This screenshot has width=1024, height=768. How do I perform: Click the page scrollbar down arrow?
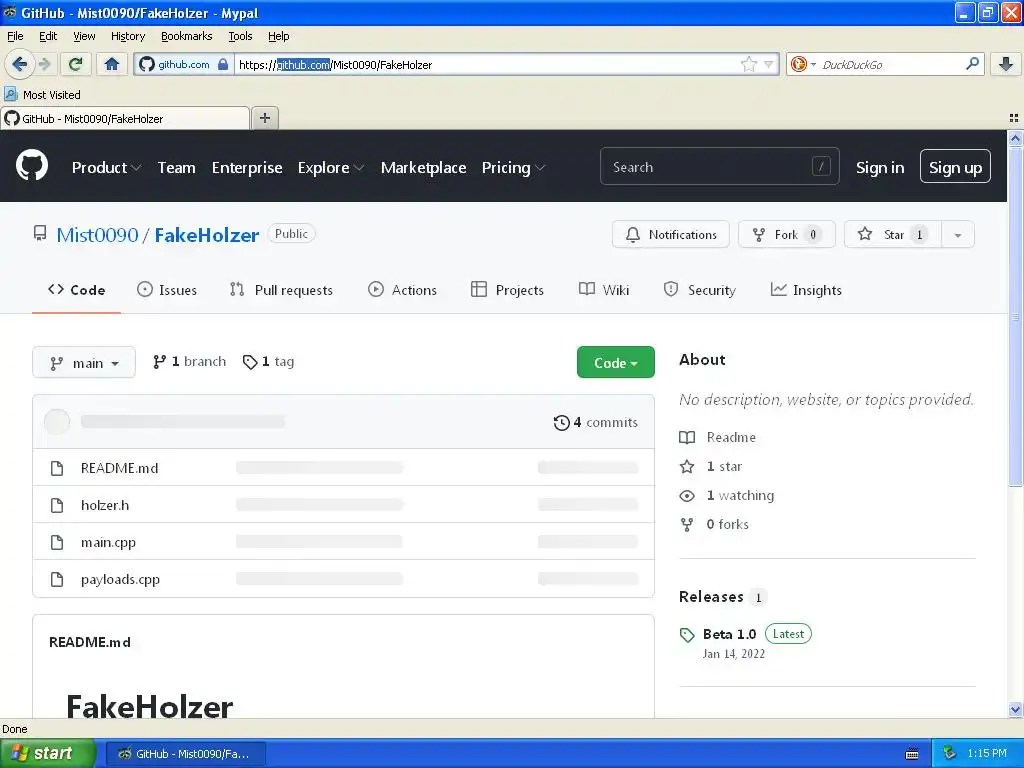pyautogui.click(x=1015, y=709)
